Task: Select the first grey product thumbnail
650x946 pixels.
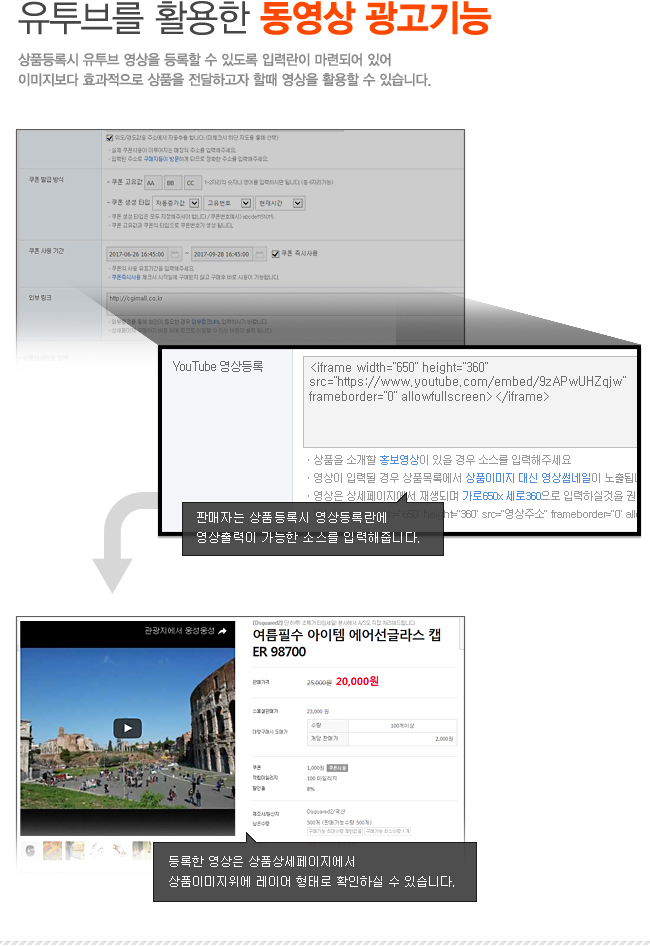Action: point(30,851)
